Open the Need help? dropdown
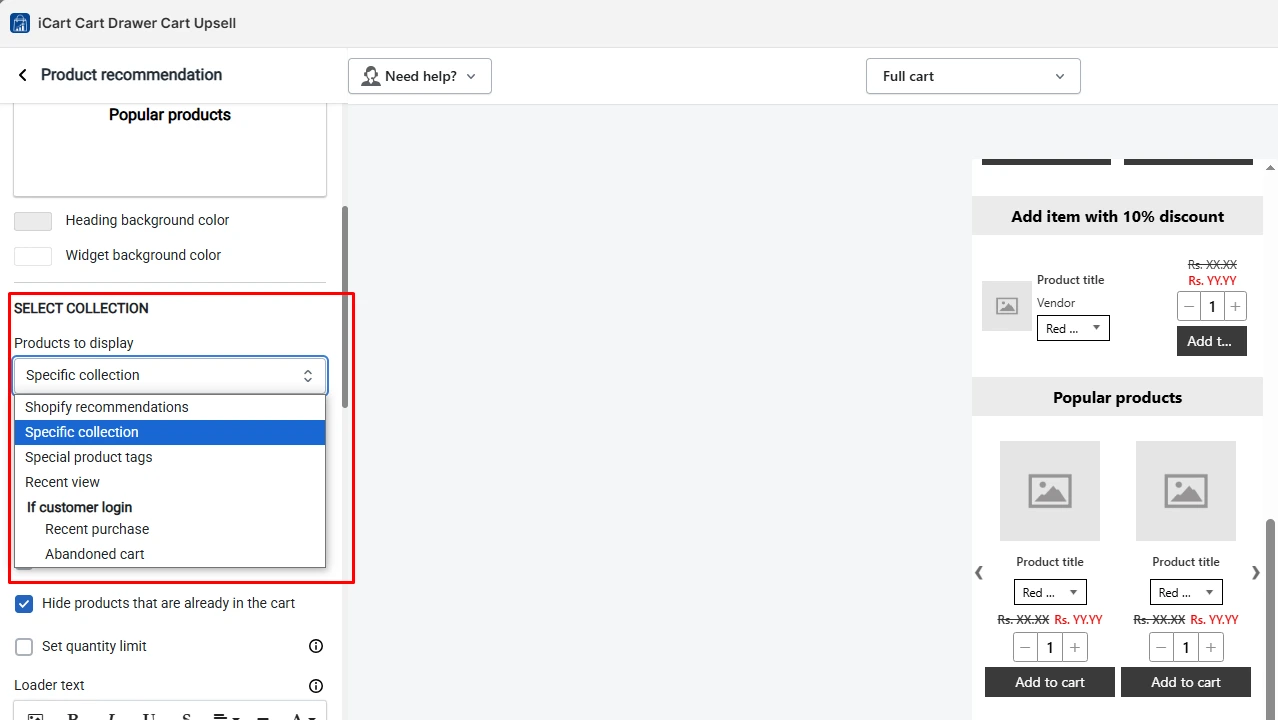 pyautogui.click(x=420, y=76)
